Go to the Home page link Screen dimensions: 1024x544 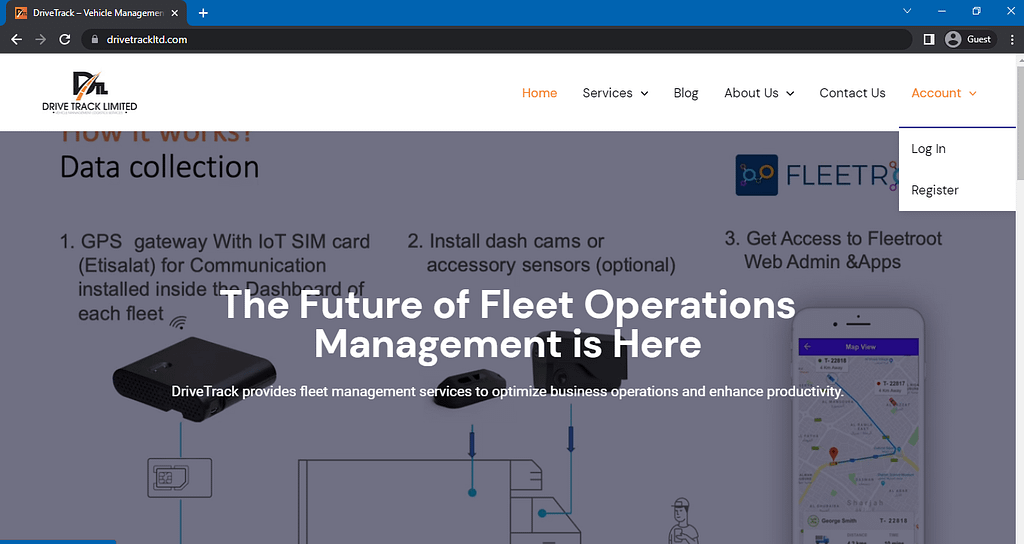point(539,93)
